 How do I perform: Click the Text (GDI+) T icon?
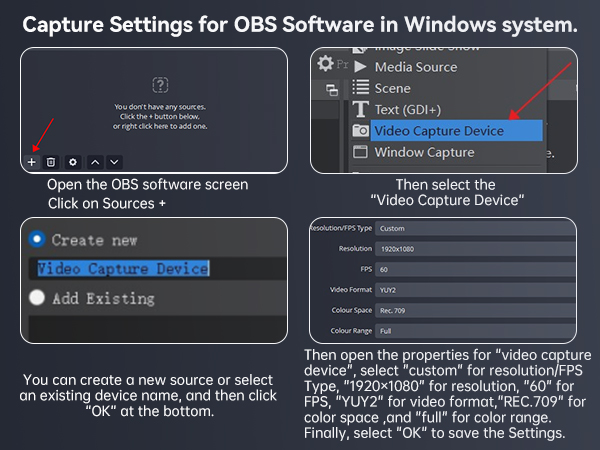click(x=360, y=109)
